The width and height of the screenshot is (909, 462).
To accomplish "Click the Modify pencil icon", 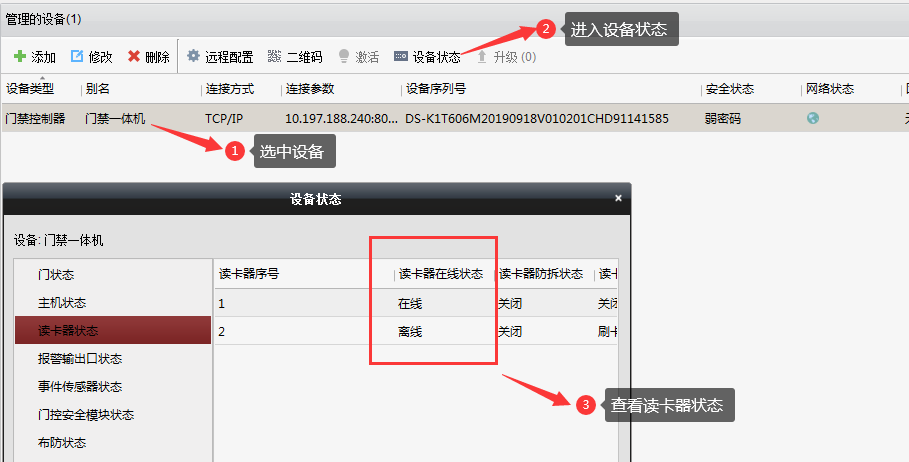I will pyautogui.click(x=77, y=56).
